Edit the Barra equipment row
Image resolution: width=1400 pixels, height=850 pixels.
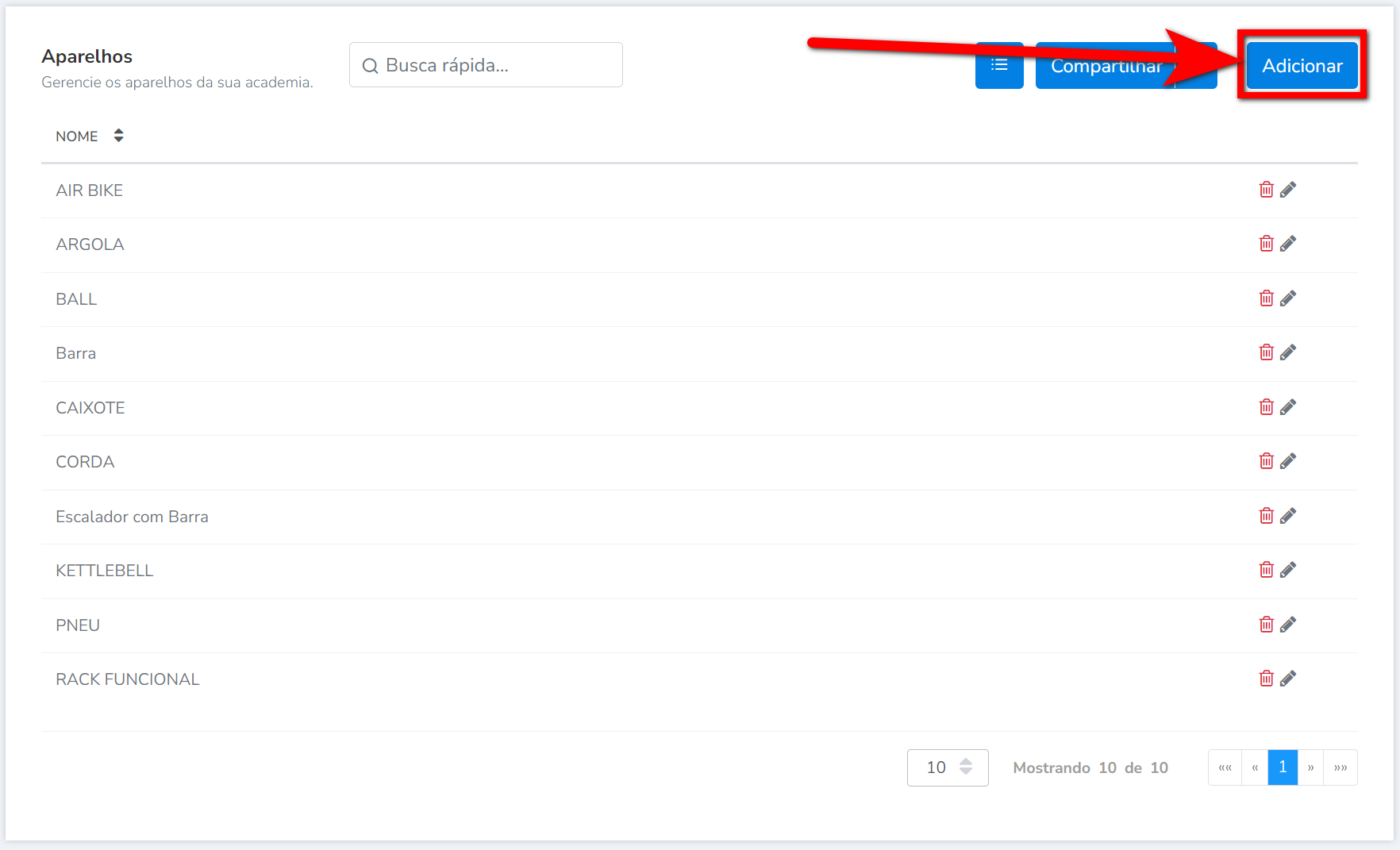[x=1288, y=352]
